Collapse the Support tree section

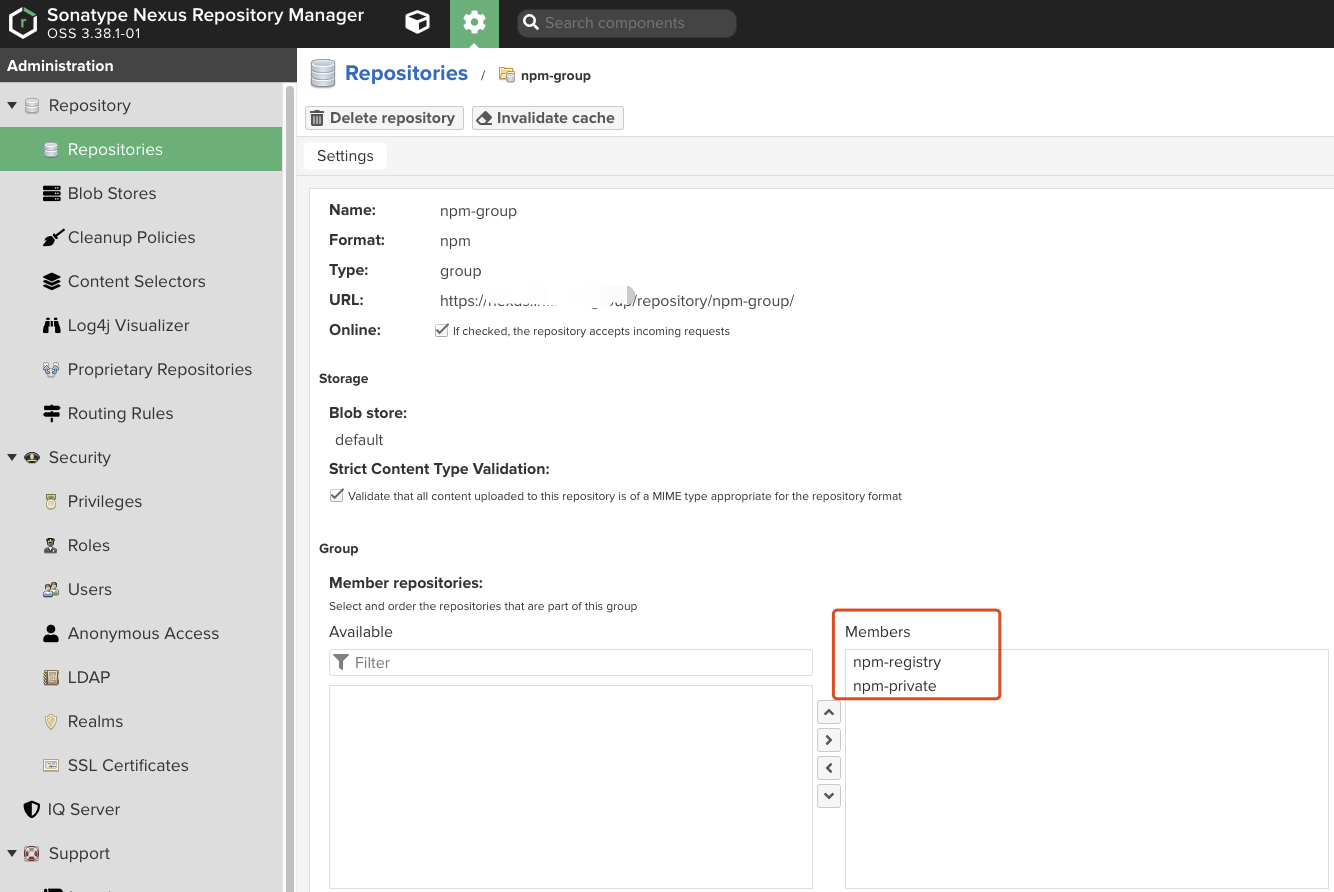point(12,853)
